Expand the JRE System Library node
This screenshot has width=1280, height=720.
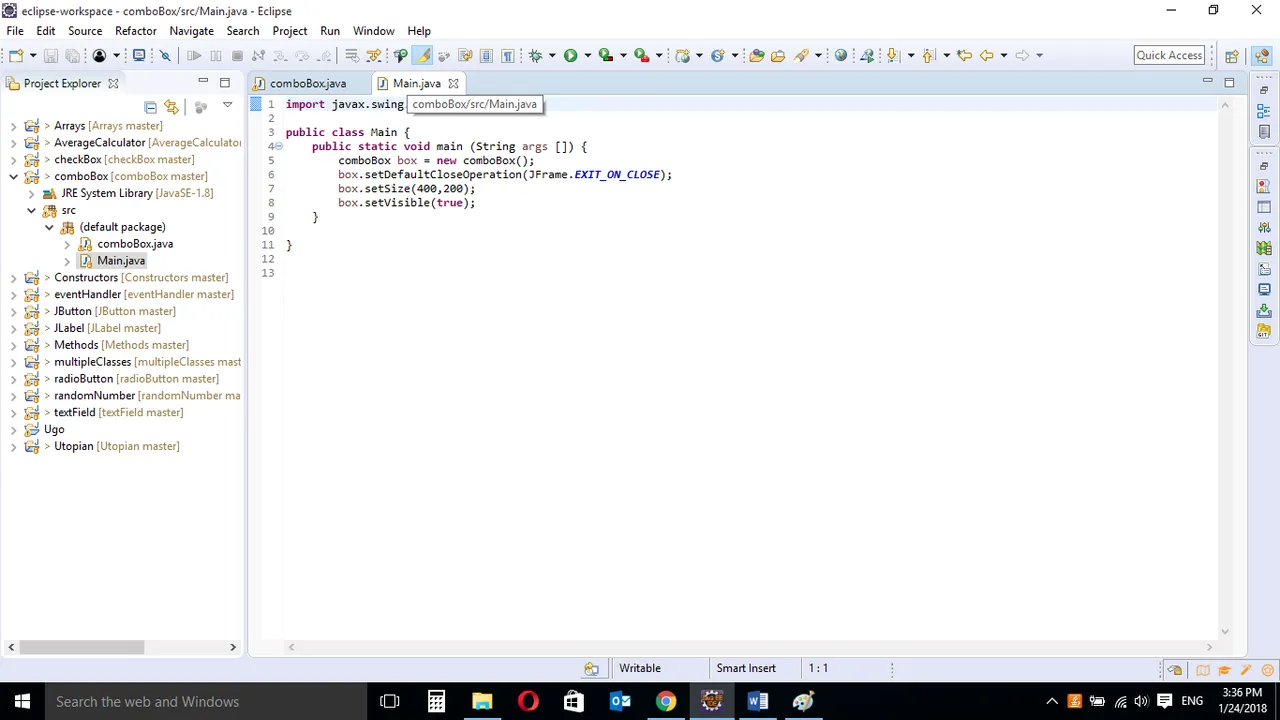(x=31, y=193)
